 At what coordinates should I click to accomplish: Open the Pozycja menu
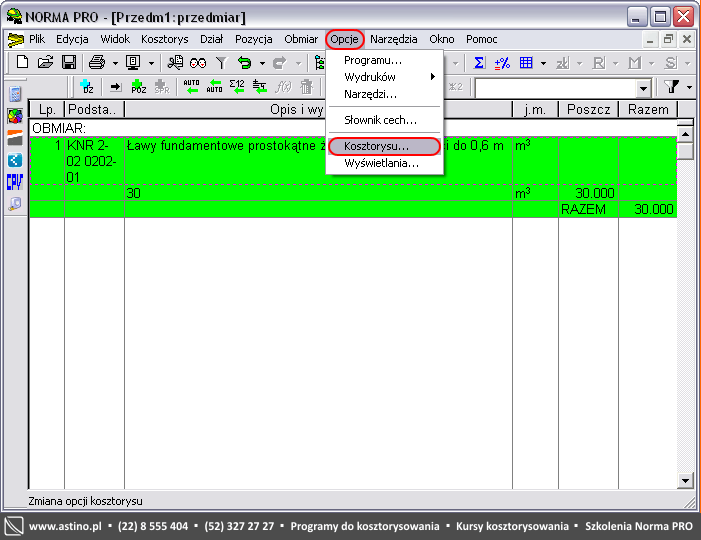click(x=253, y=39)
